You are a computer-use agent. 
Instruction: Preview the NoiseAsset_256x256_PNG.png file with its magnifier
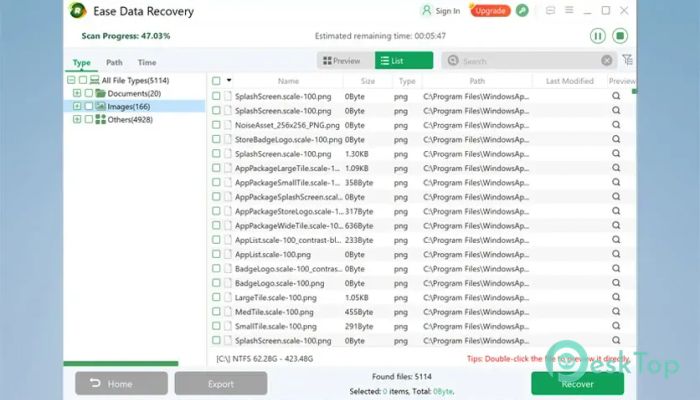pos(616,125)
